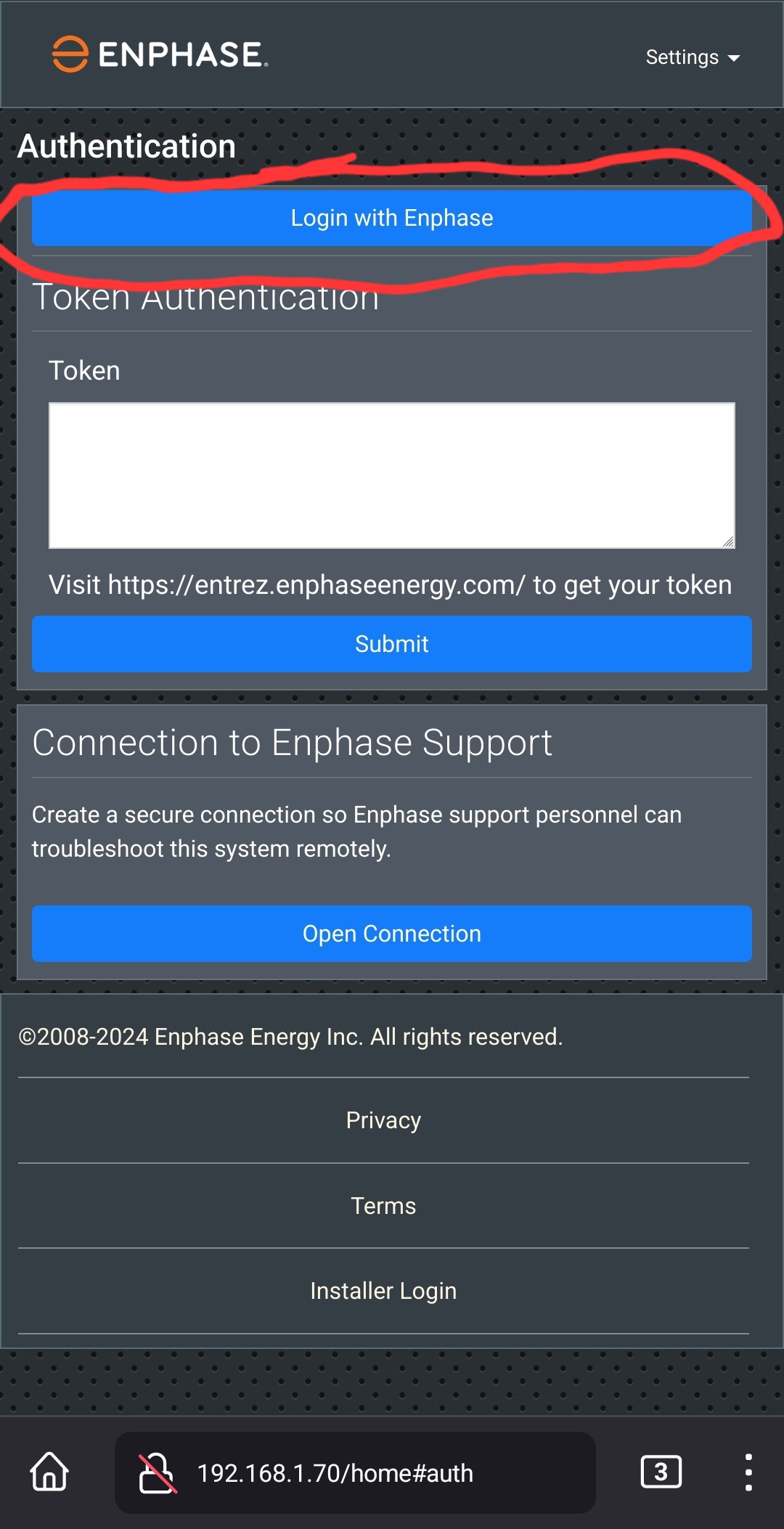Submit the token authentication form
Image resolution: width=784 pixels, height=1529 pixels.
(x=392, y=644)
